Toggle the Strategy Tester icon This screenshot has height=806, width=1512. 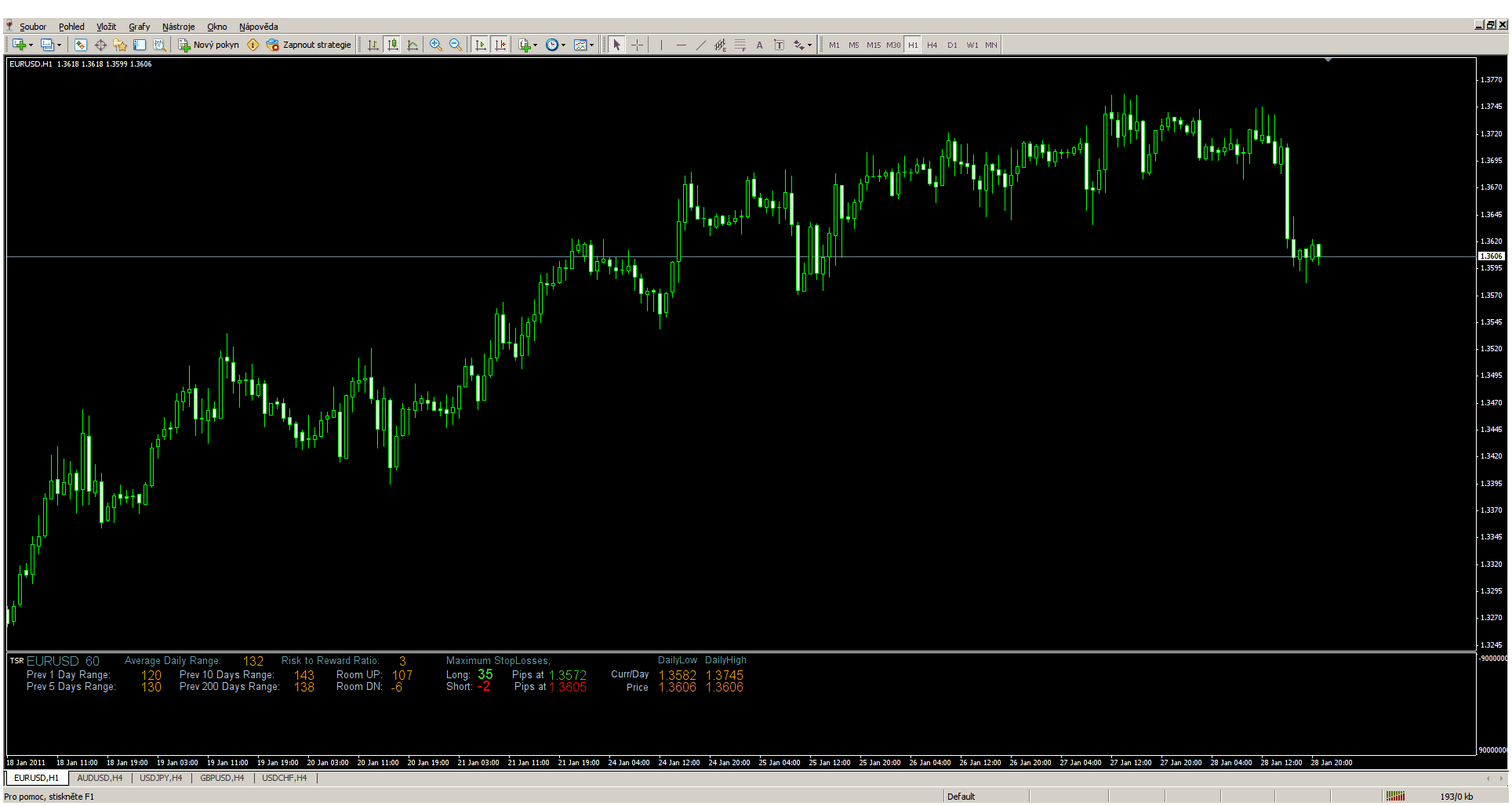pos(159,45)
